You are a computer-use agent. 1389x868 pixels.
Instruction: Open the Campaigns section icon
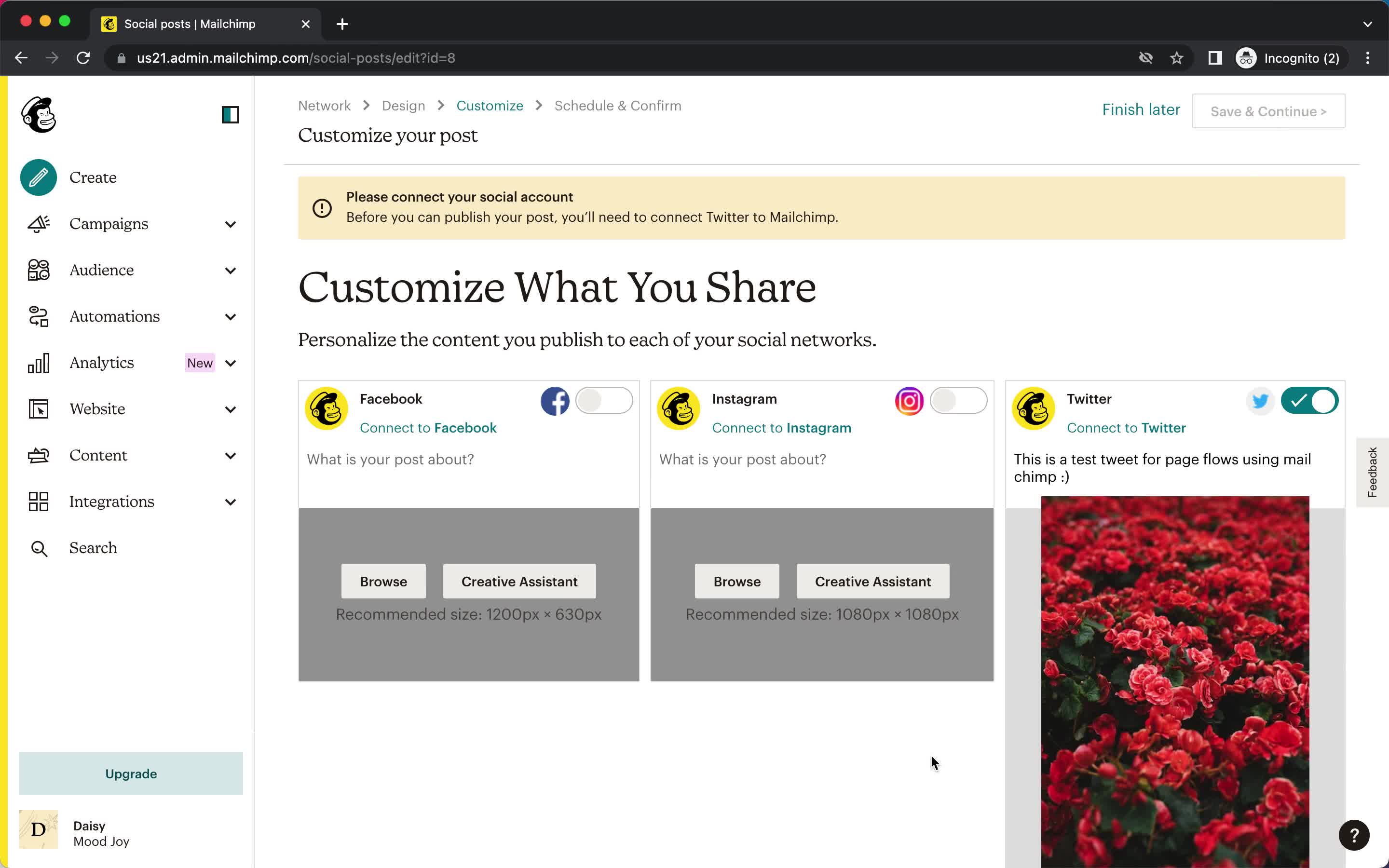pyautogui.click(x=38, y=223)
